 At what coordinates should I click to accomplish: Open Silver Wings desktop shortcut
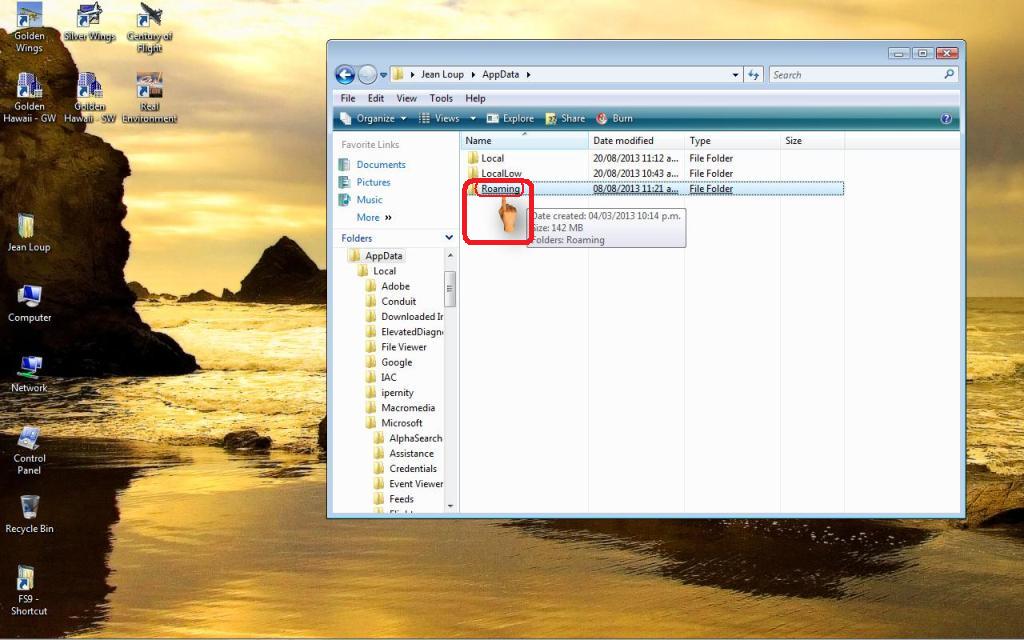click(x=89, y=22)
